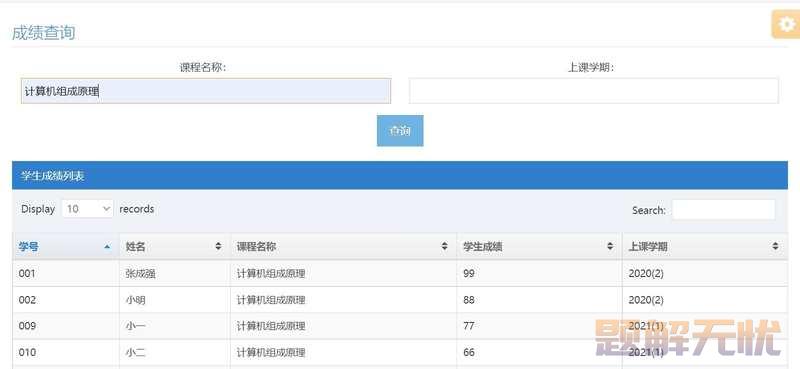Screen dimensions: 800x369
Task: Click 计算机组成原理 in row 010
Action: coord(271,353)
